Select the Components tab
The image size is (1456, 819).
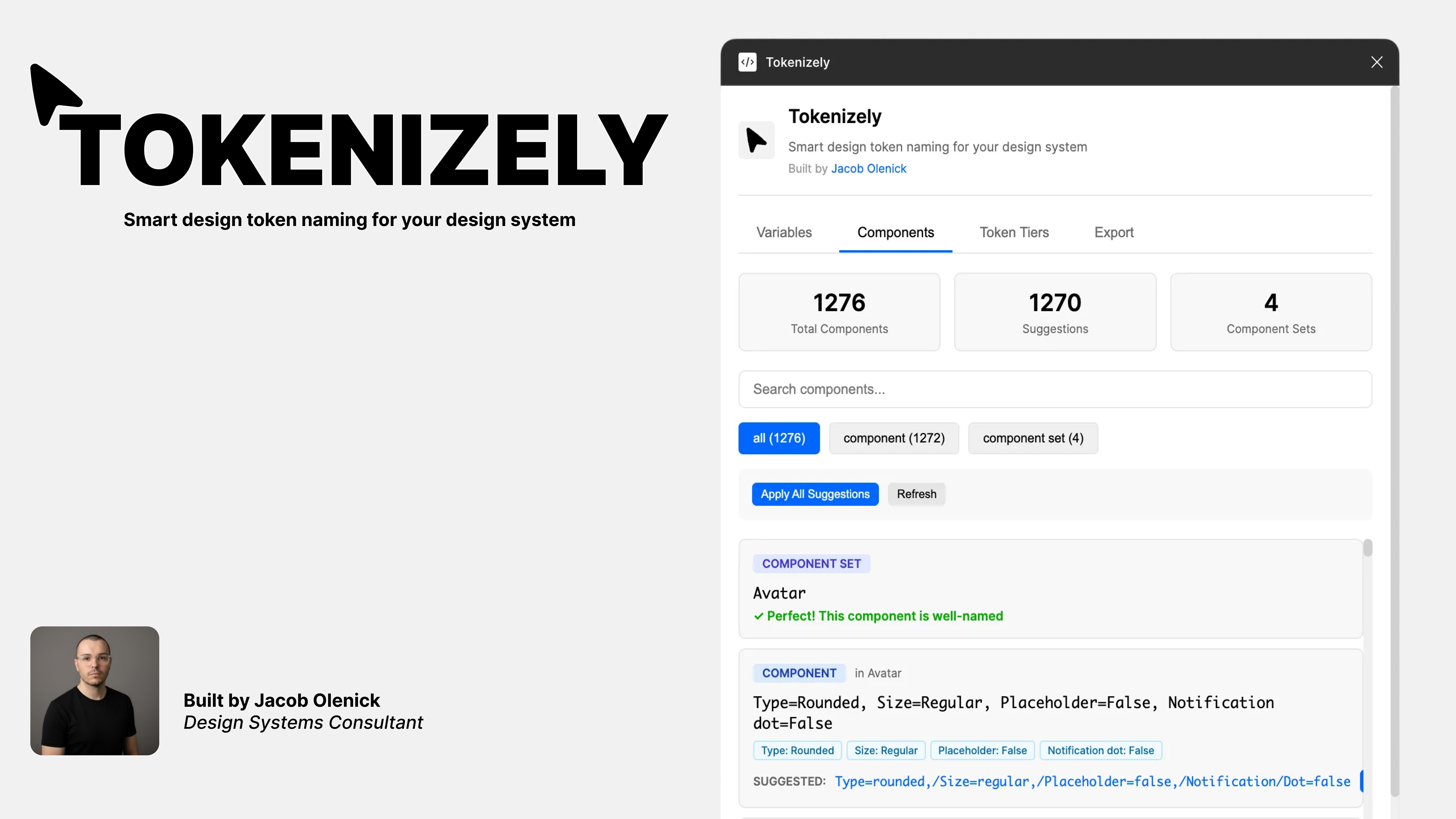(895, 232)
